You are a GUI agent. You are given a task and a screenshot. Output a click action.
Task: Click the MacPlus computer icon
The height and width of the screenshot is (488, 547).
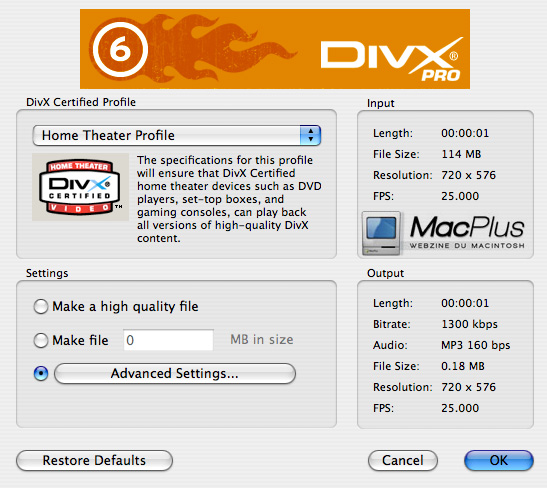coord(381,233)
